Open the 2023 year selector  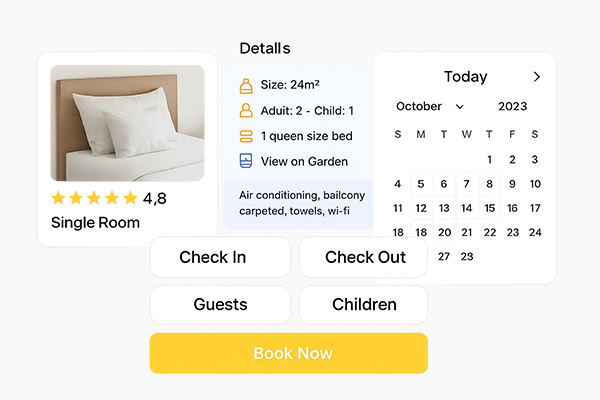pyautogui.click(x=512, y=106)
